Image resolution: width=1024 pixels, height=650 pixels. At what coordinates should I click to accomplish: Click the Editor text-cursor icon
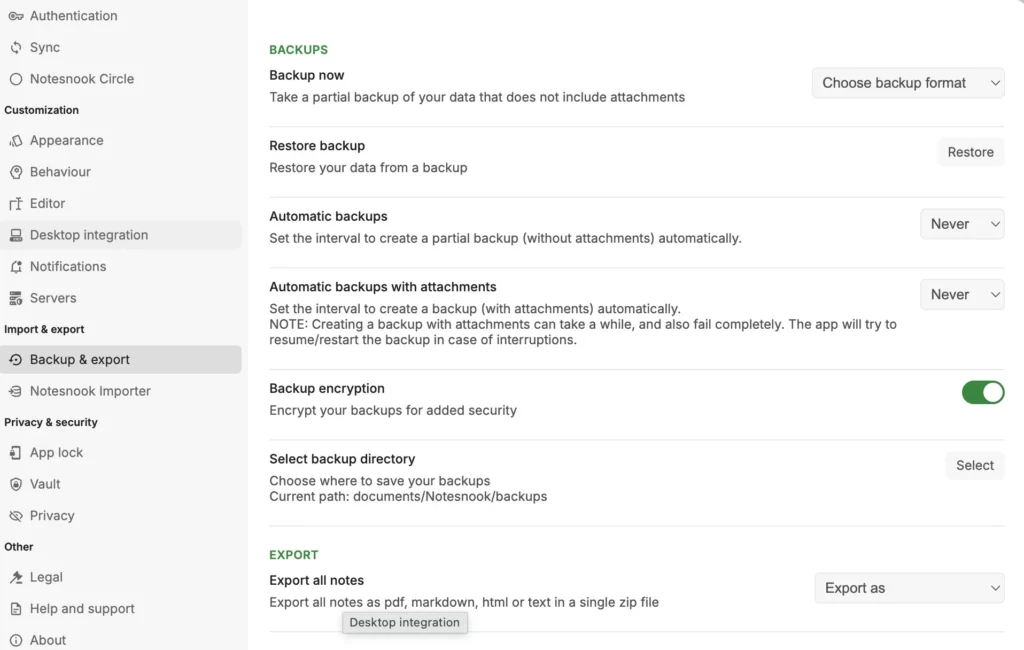coord(16,203)
